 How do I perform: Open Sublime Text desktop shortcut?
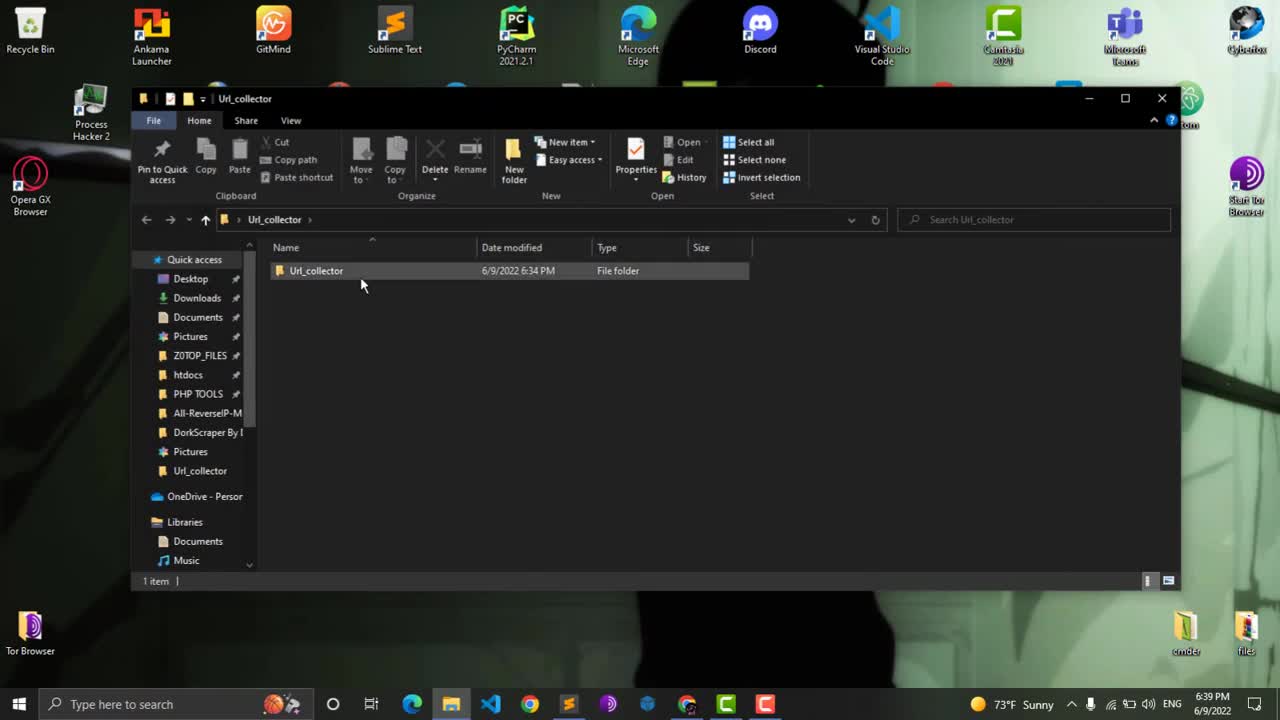(x=395, y=30)
